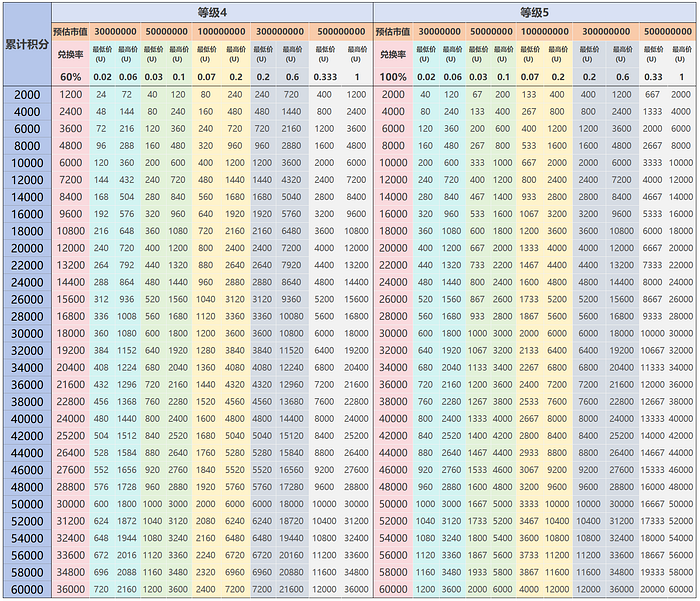
Task: Click the 100% exchange rate cell
Action: click(x=393, y=77)
